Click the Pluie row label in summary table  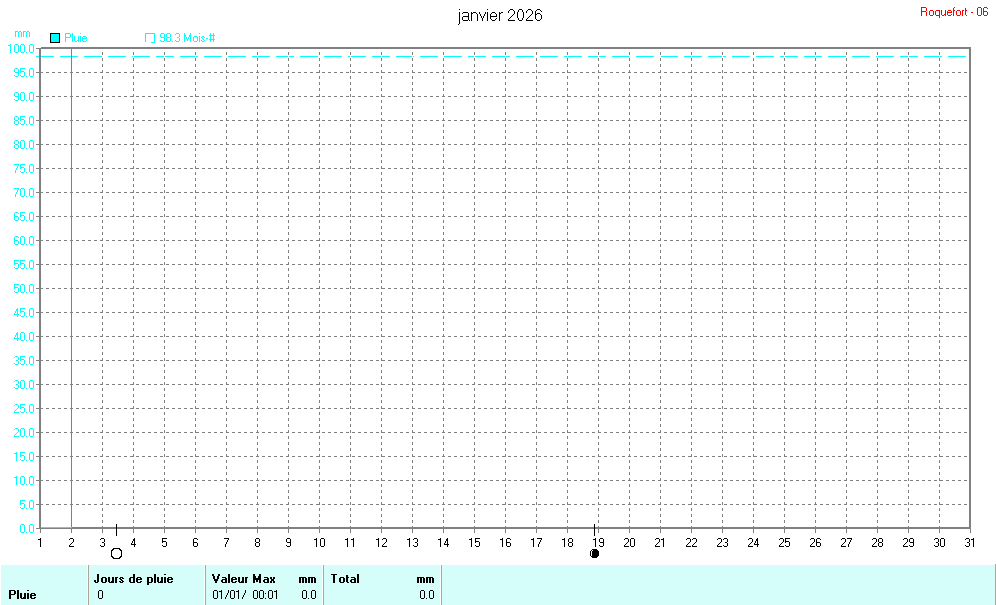pyautogui.click(x=22, y=595)
